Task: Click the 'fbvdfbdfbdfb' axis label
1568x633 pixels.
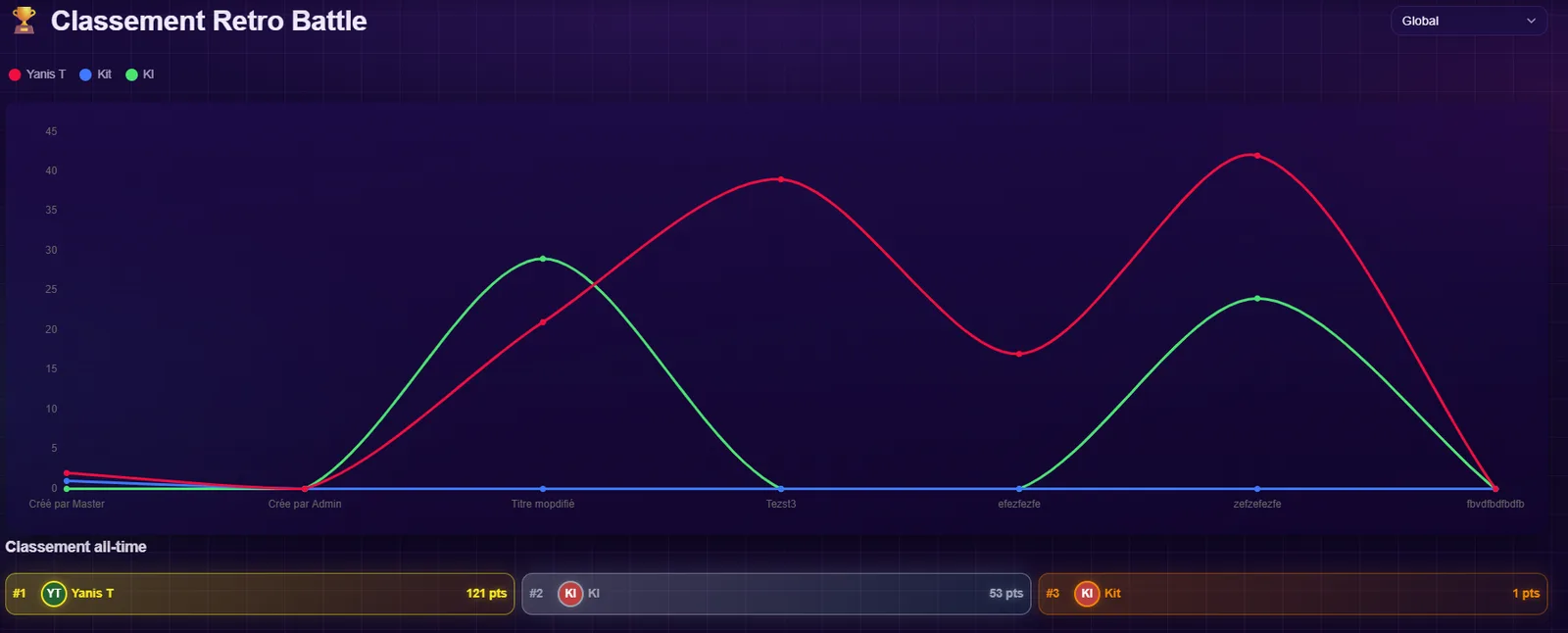Action: click(x=1495, y=504)
